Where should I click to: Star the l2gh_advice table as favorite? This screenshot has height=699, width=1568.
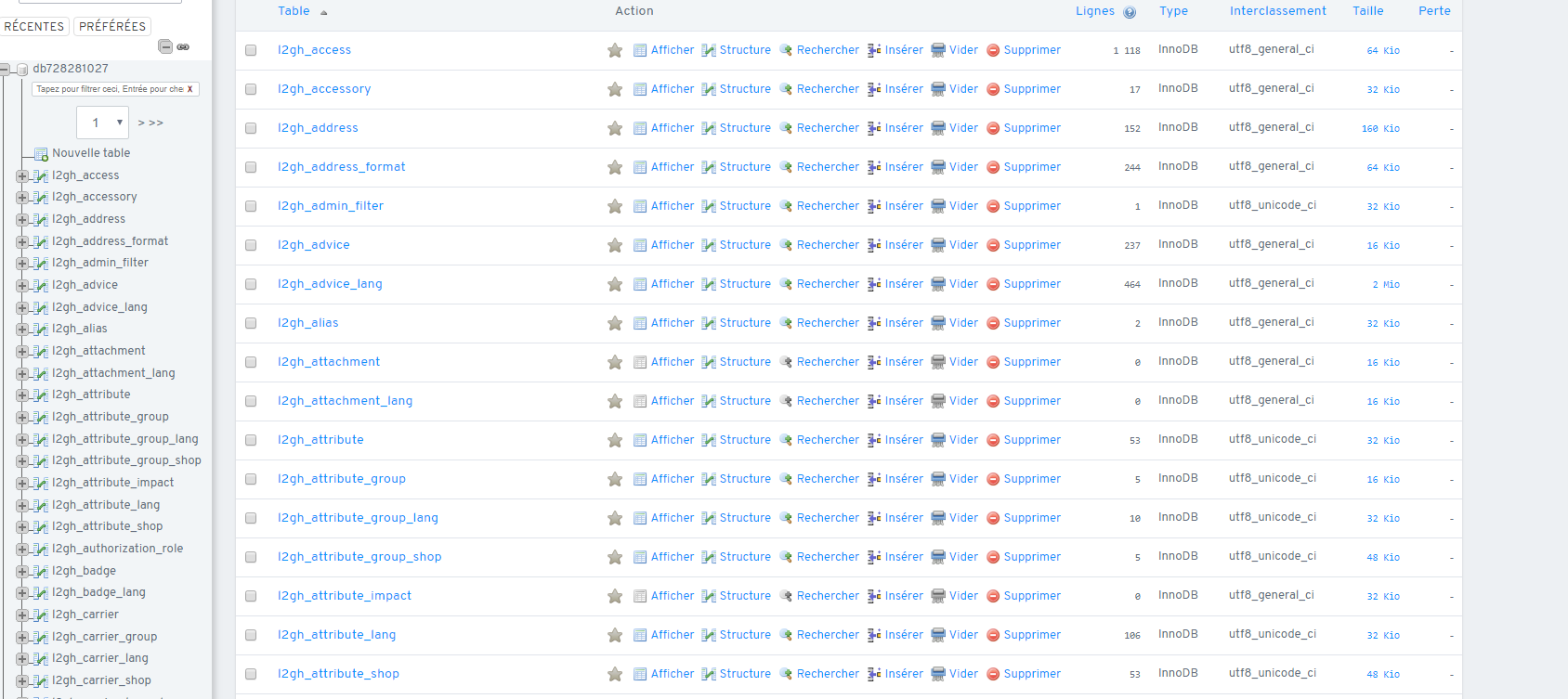coord(615,245)
